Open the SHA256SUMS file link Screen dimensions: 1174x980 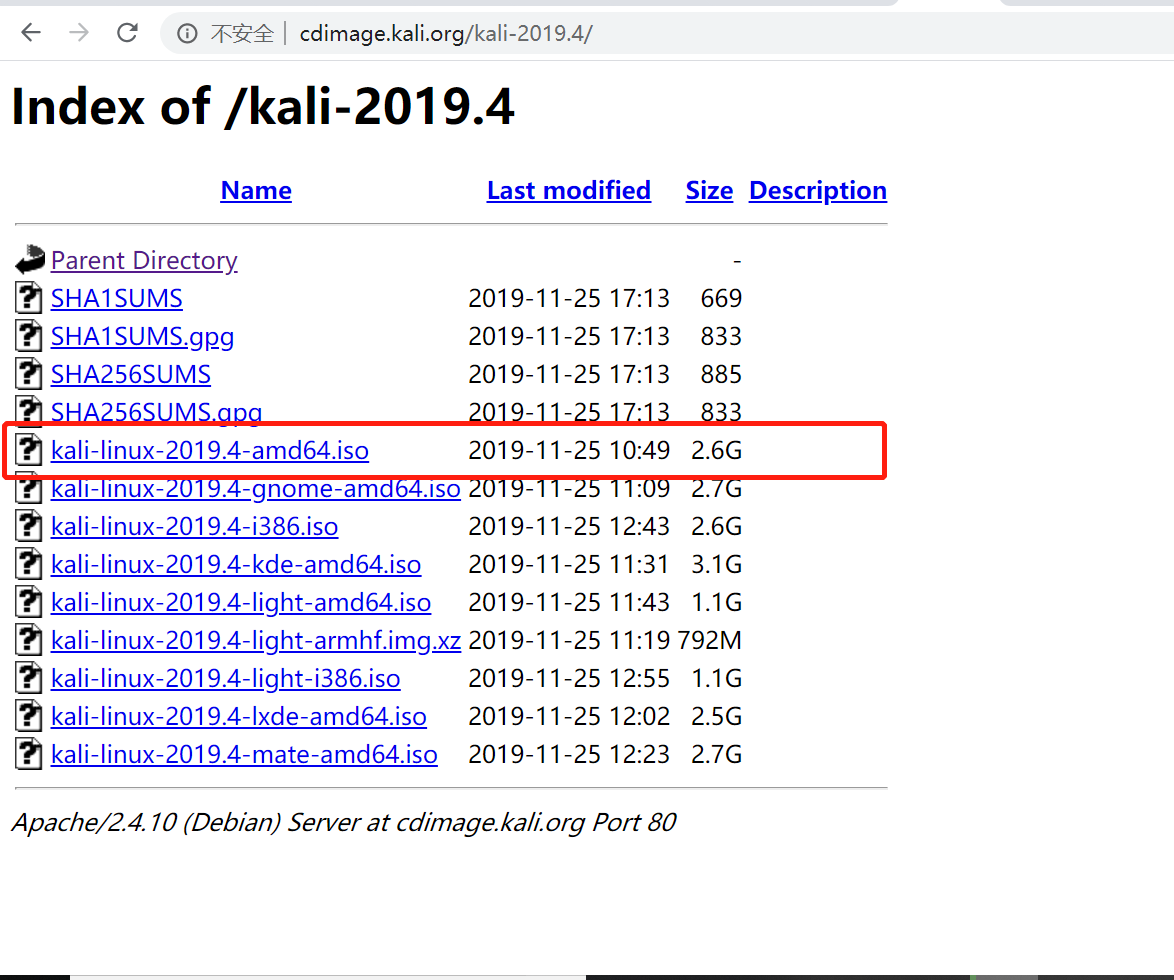pyautogui.click(x=130, y=374)
